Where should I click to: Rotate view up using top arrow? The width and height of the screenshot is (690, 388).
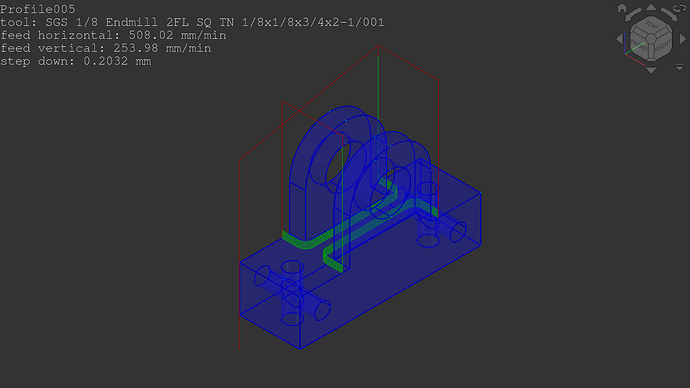(651, 7)
